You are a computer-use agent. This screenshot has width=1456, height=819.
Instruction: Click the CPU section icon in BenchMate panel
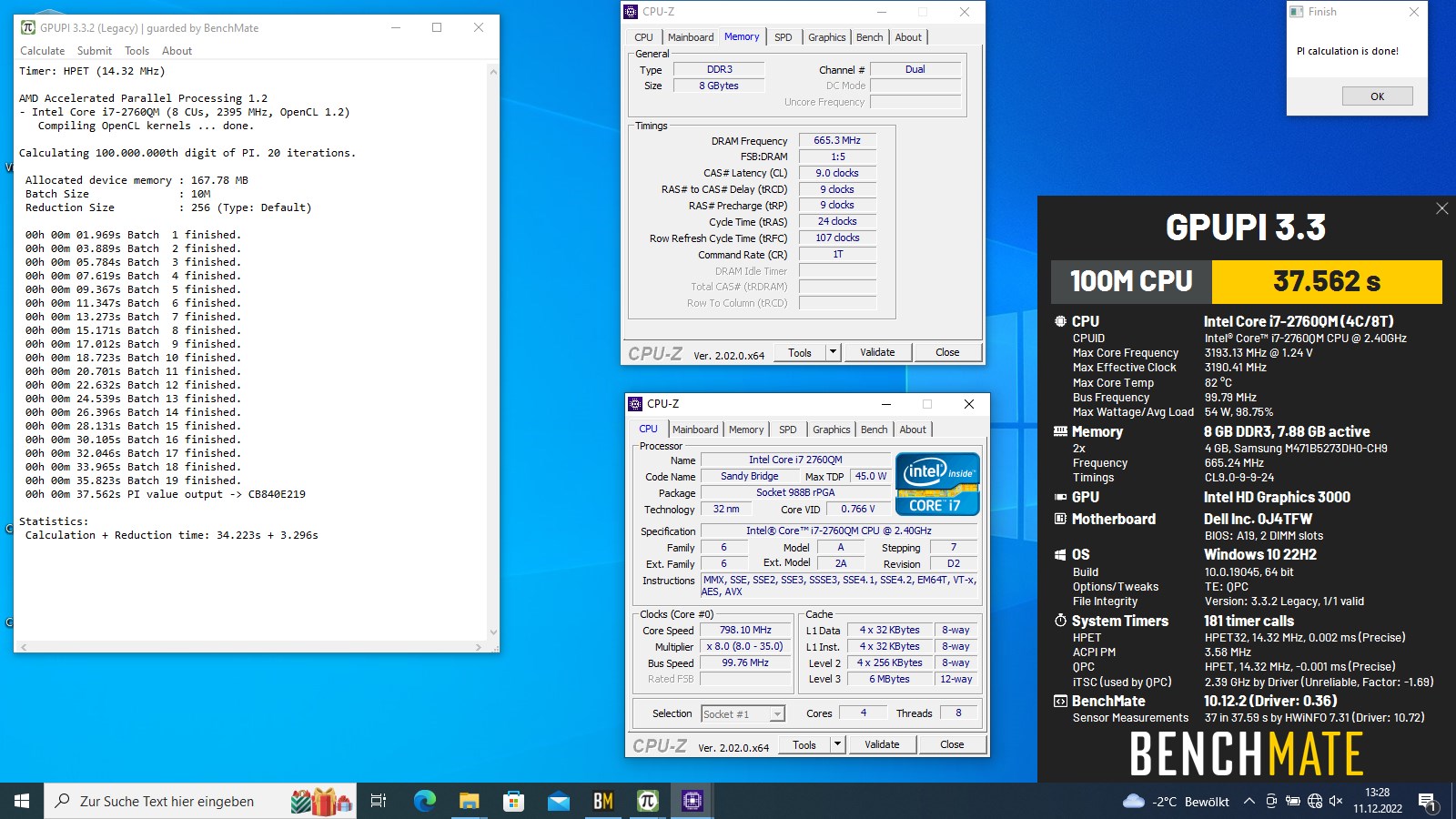tap(1060, 321)
